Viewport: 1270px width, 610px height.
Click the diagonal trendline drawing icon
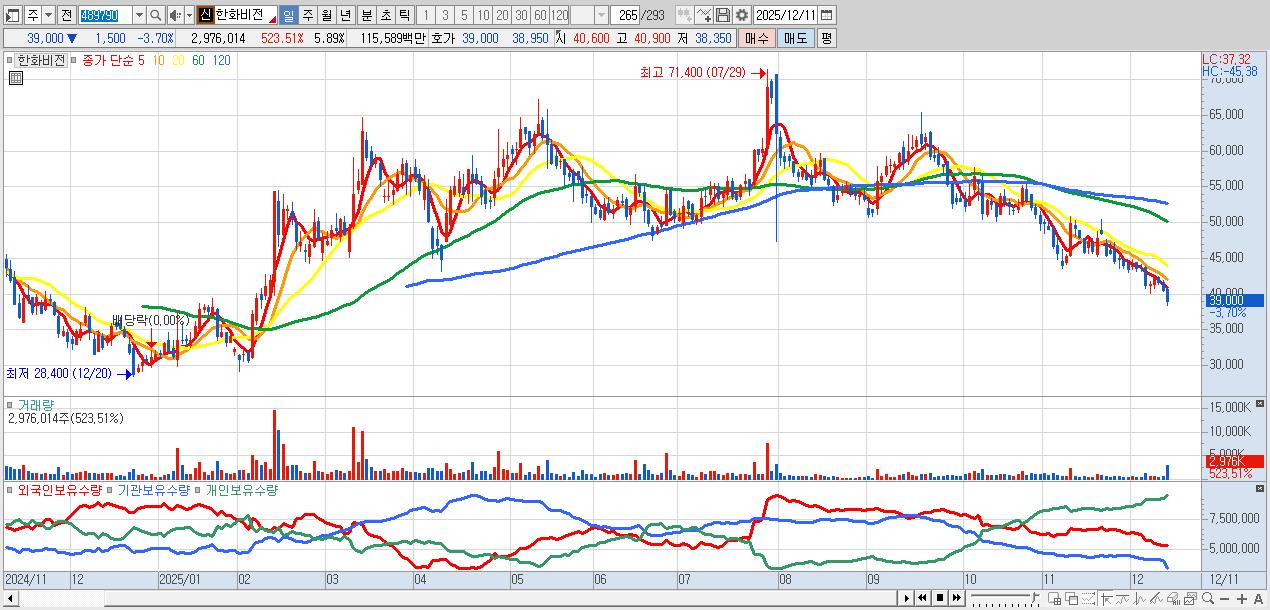click(x=1156, y=599)
